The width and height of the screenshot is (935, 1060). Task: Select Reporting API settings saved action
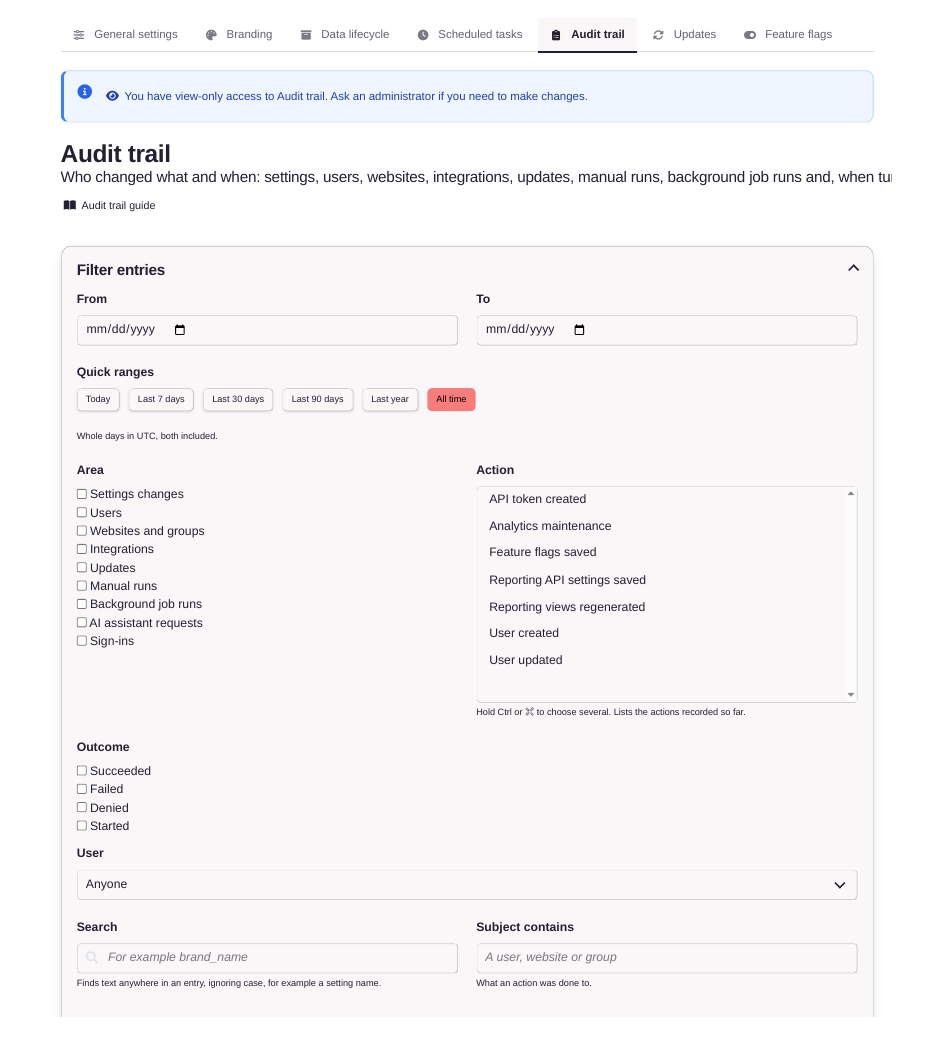661,580
